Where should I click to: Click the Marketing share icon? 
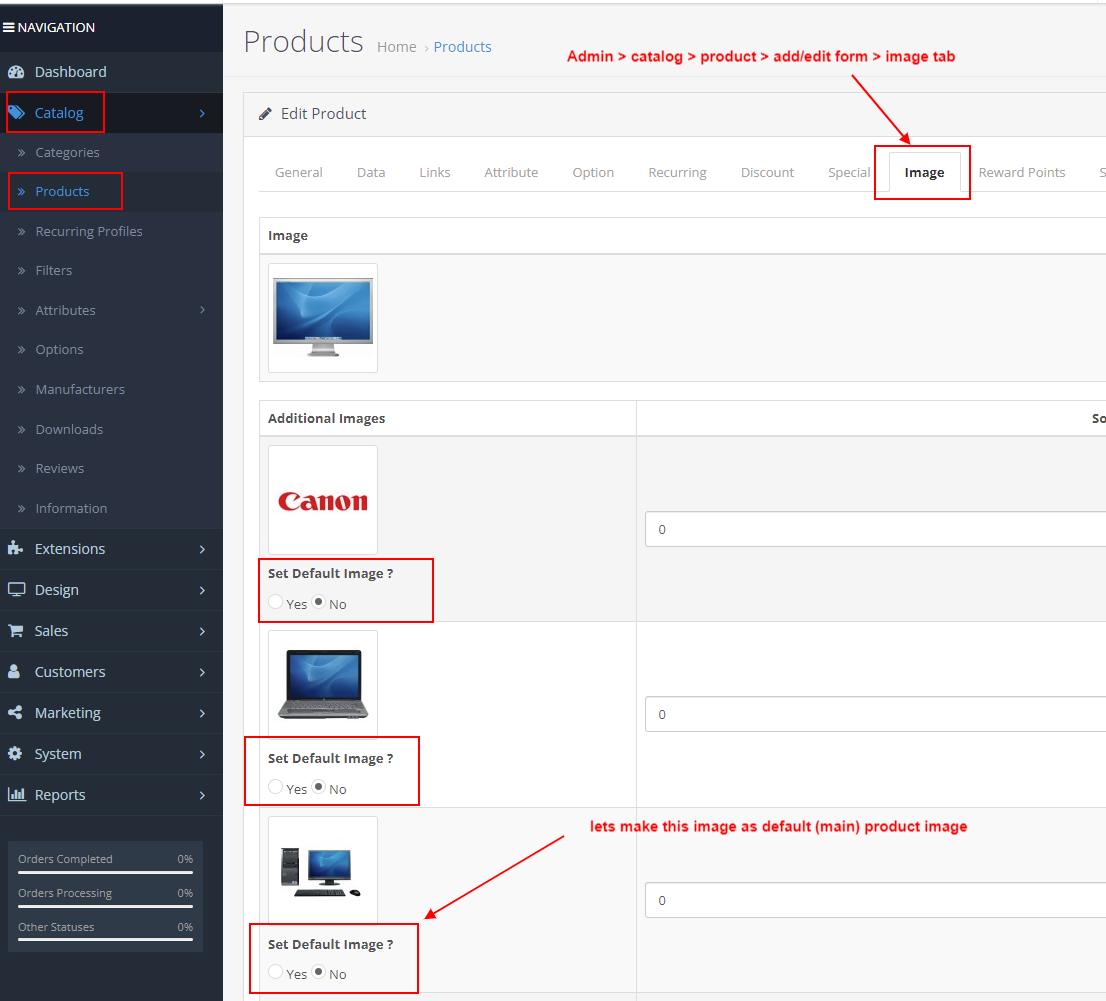15,713
